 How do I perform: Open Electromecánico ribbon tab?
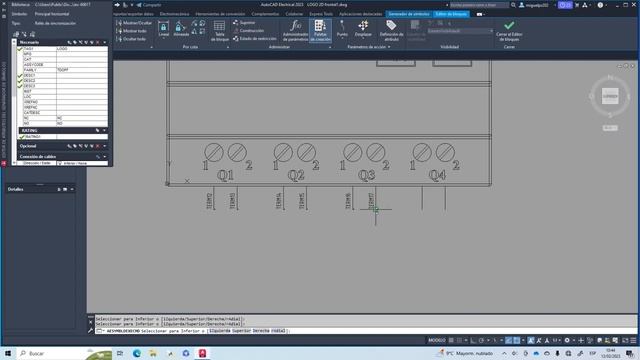[x=174, y=14]
